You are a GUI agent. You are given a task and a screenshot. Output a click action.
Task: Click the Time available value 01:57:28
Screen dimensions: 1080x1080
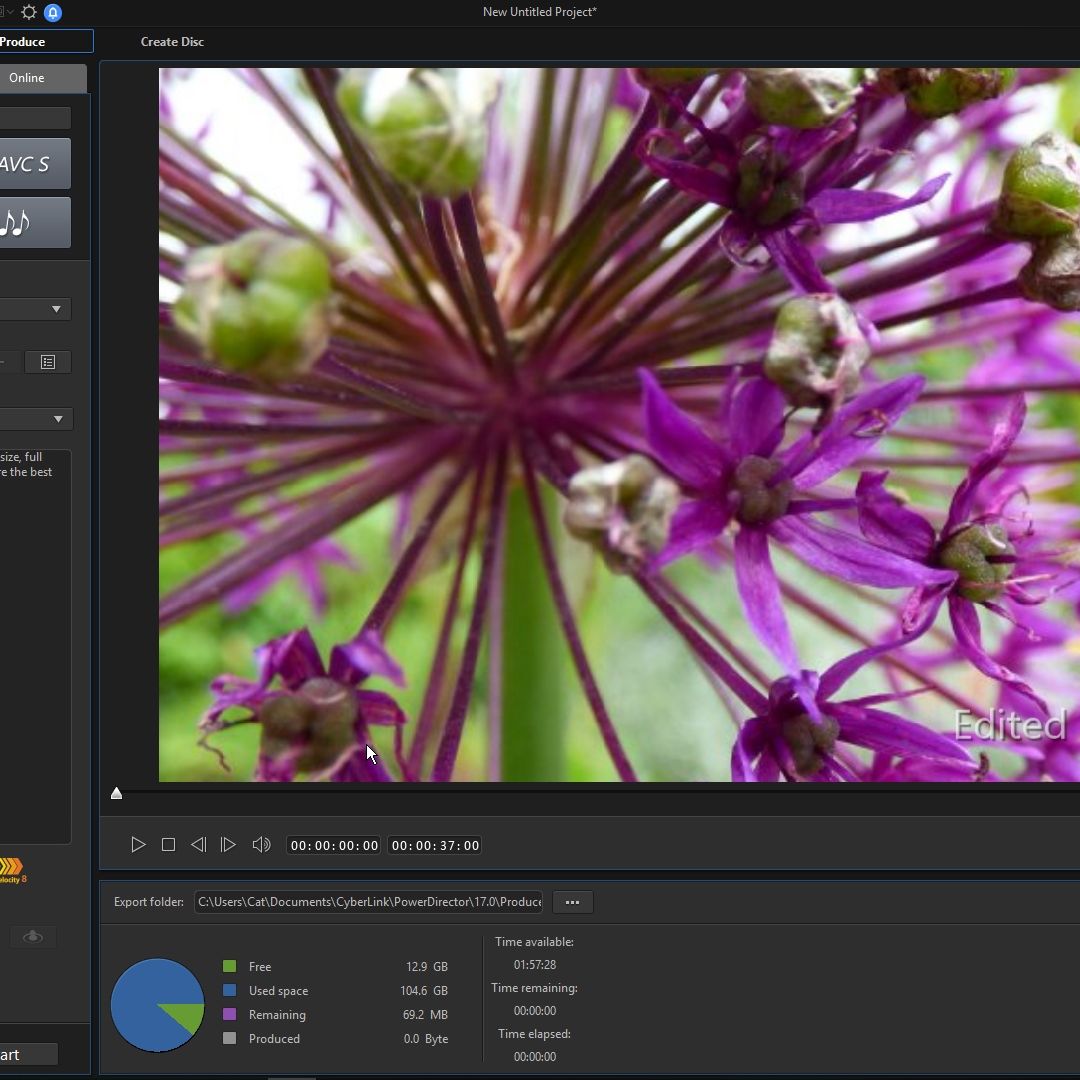[534, 965]
